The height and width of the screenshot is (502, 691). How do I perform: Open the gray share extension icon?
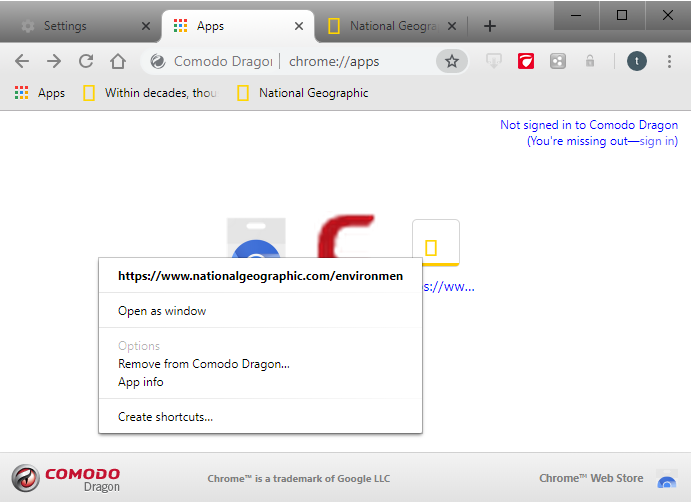(558, 61)
